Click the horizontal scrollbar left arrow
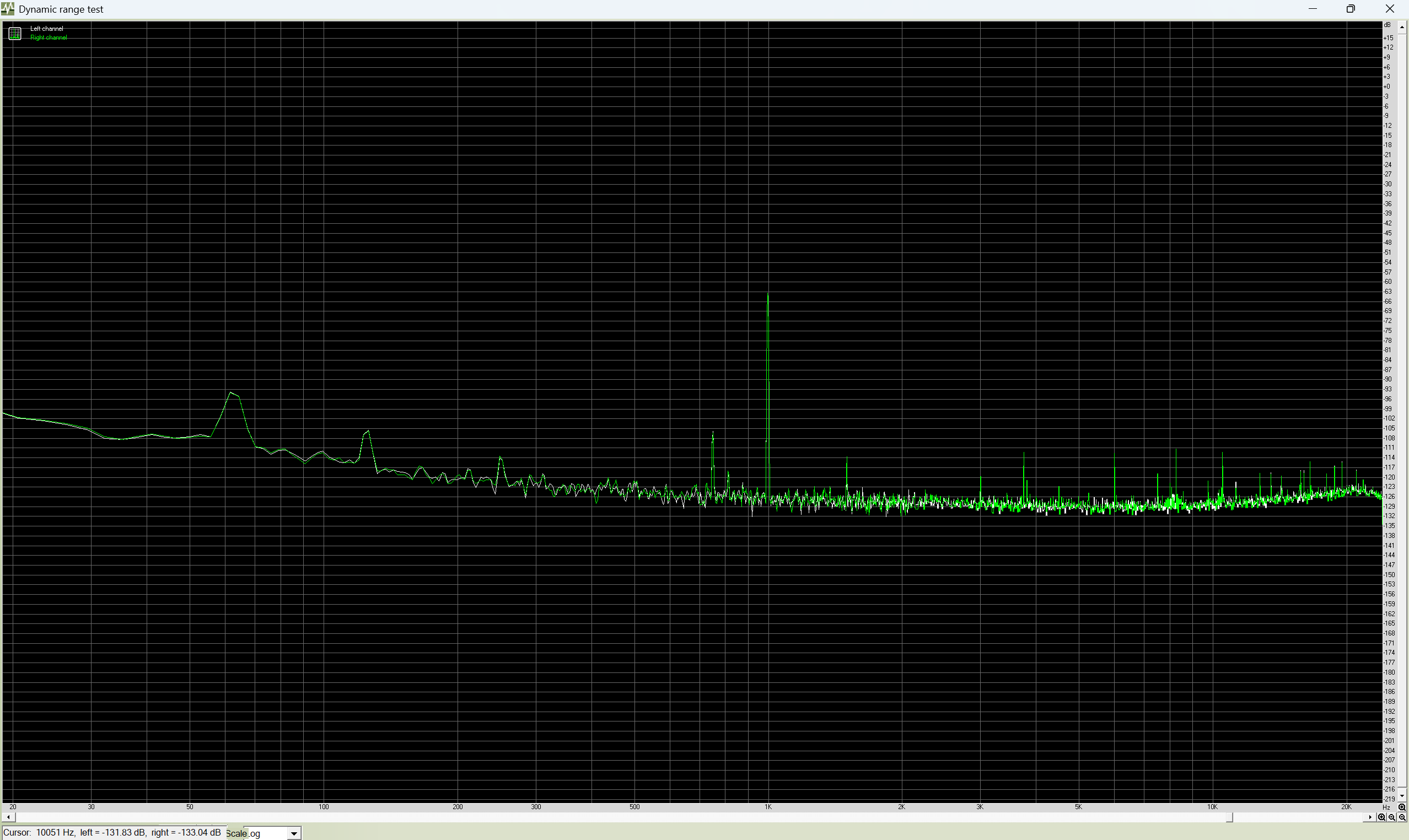 point(8,817)
